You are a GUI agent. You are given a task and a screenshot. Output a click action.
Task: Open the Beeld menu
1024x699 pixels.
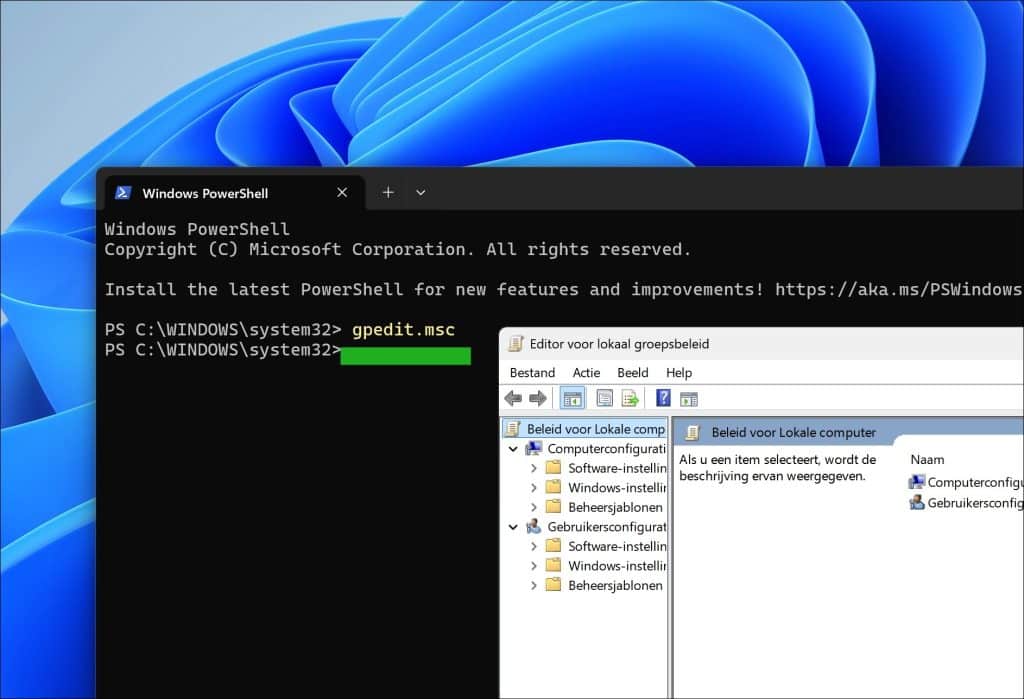[633, 372]
